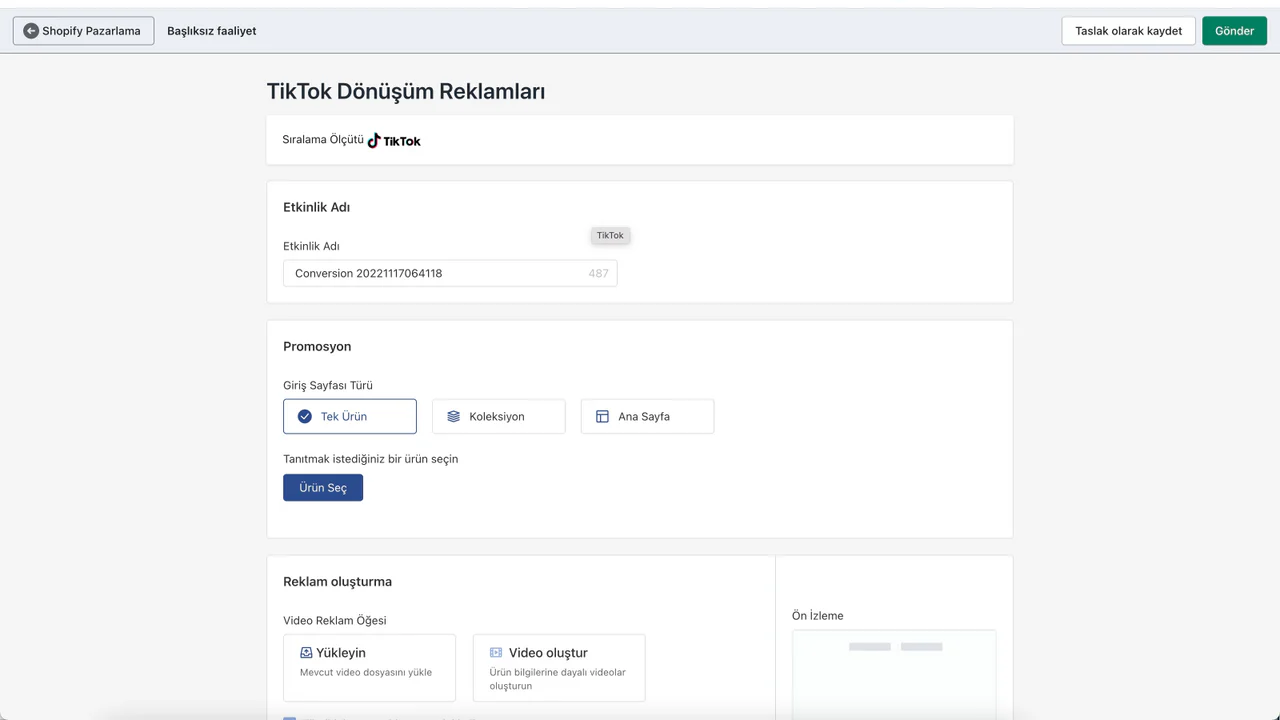
Task: Select the Yükleyin upload video card
Action: click(369, 668)
